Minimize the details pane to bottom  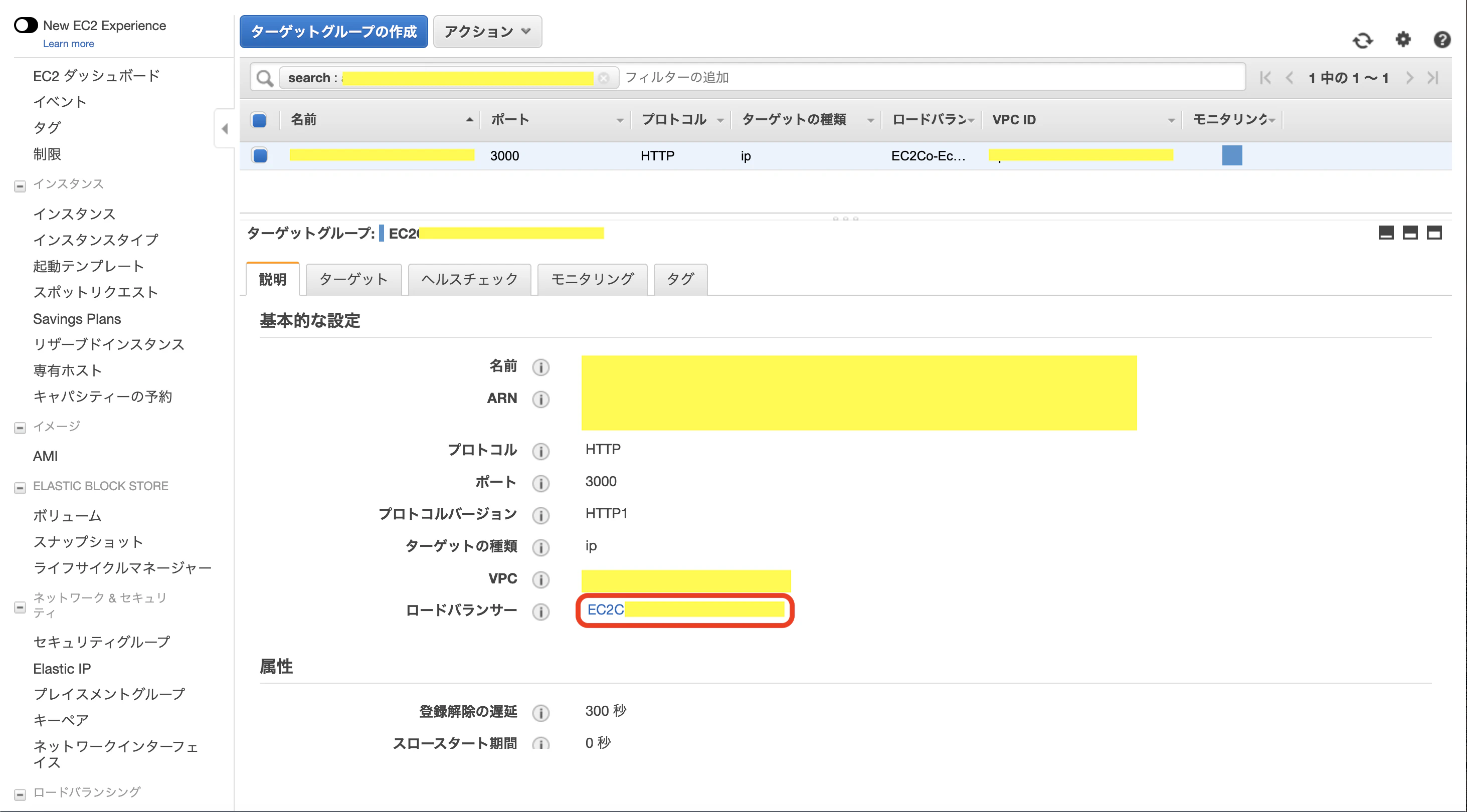point(1386,233)
